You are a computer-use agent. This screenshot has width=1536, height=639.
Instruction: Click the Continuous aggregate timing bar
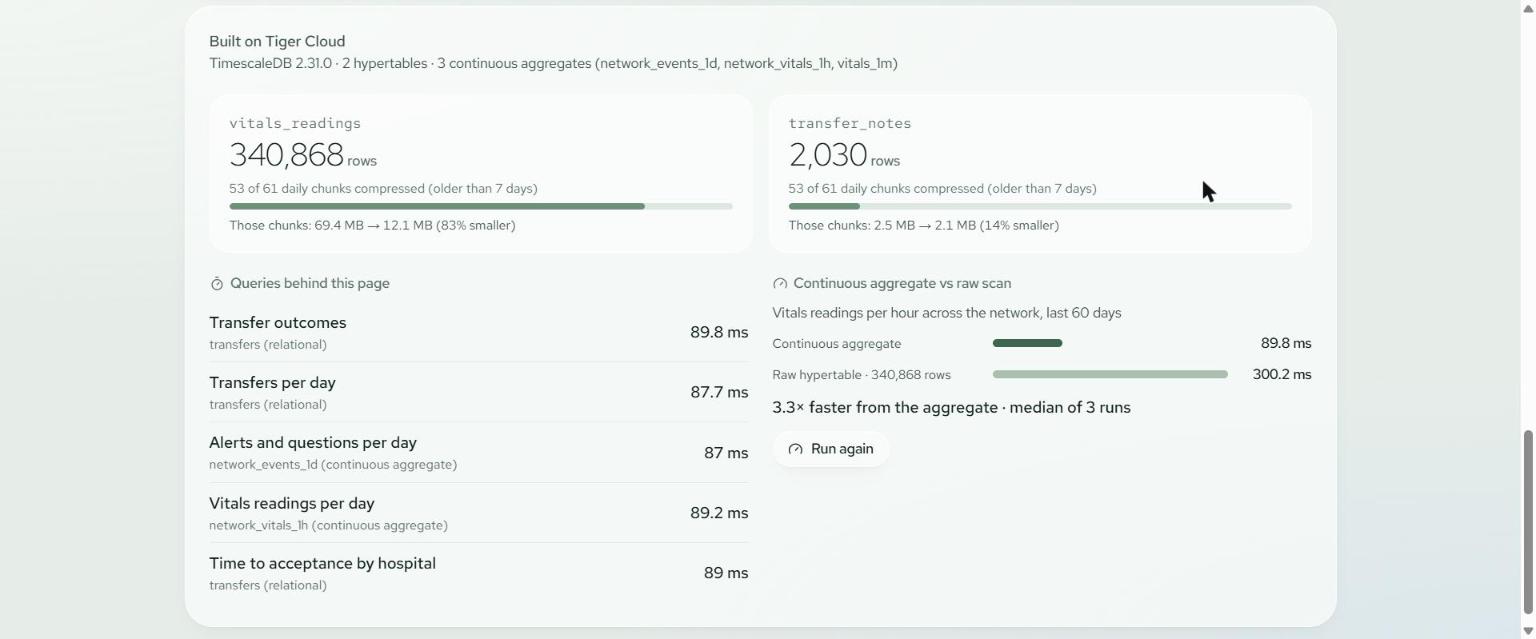[x=1027, y=343]
